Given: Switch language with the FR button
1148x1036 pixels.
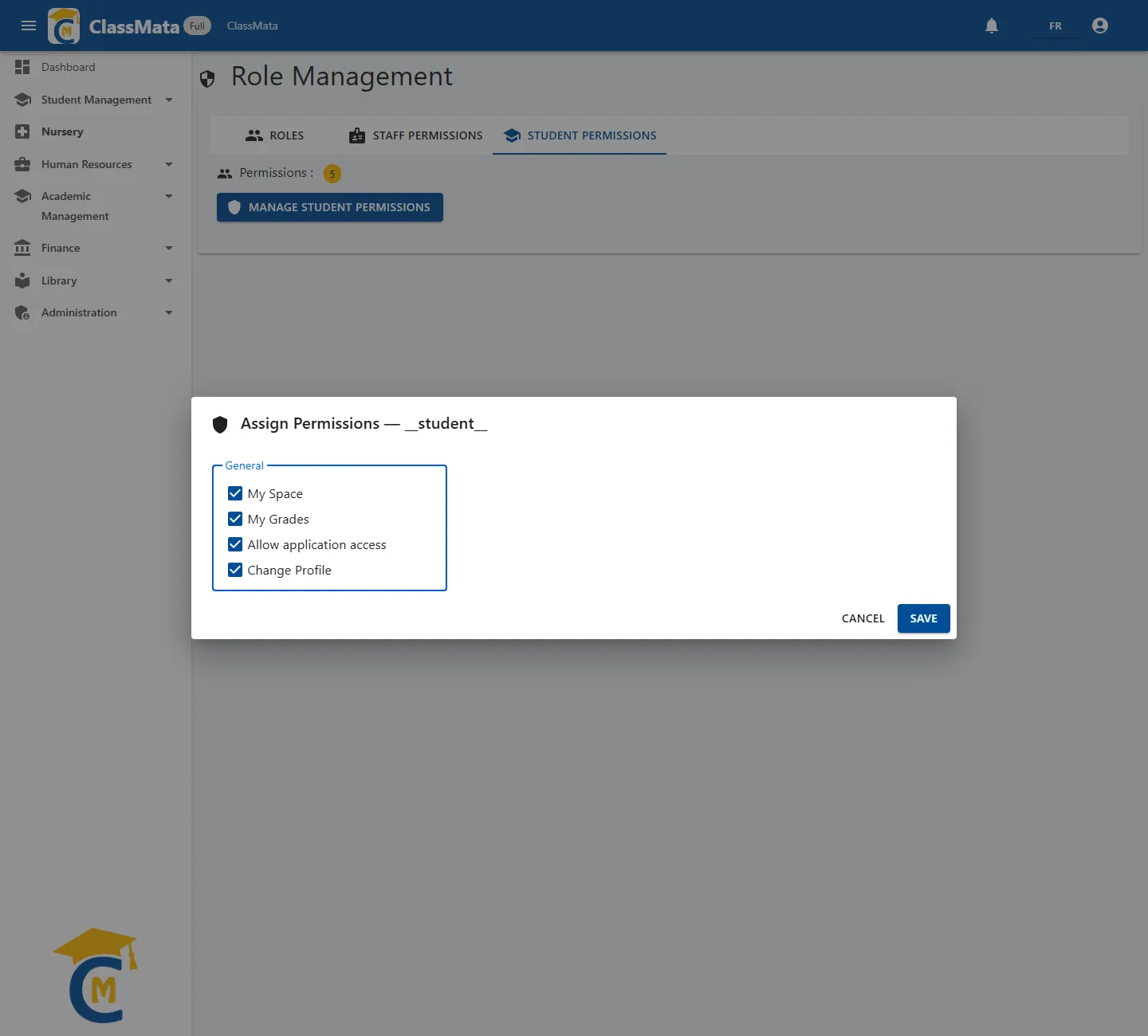Looking at the screenshot, I should pos(1055,26).
